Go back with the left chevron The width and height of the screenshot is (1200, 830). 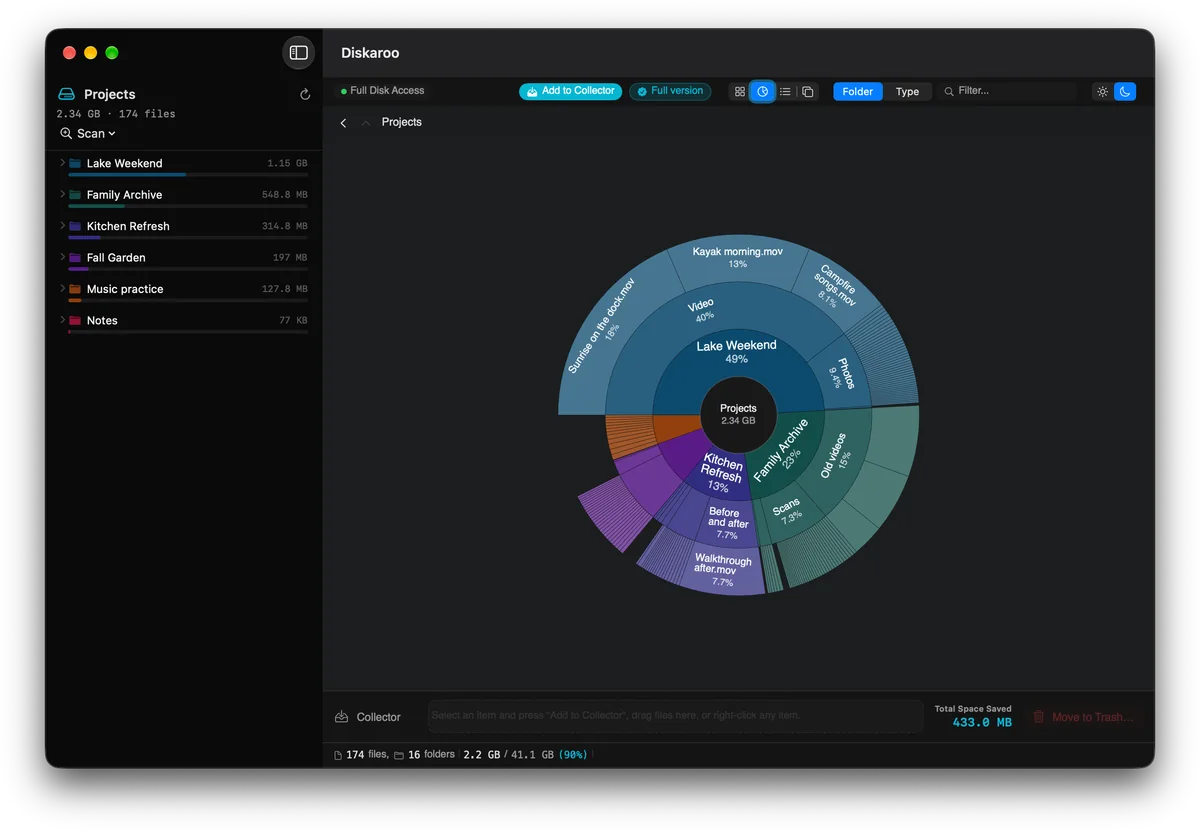coord(343,123)
